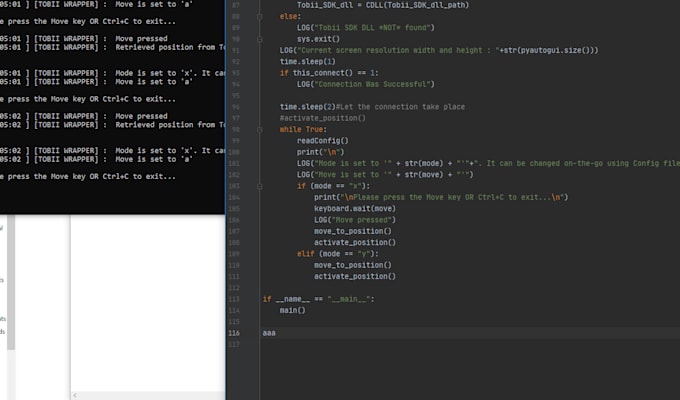Click move_to_position() on line 110

click(353, 265)
